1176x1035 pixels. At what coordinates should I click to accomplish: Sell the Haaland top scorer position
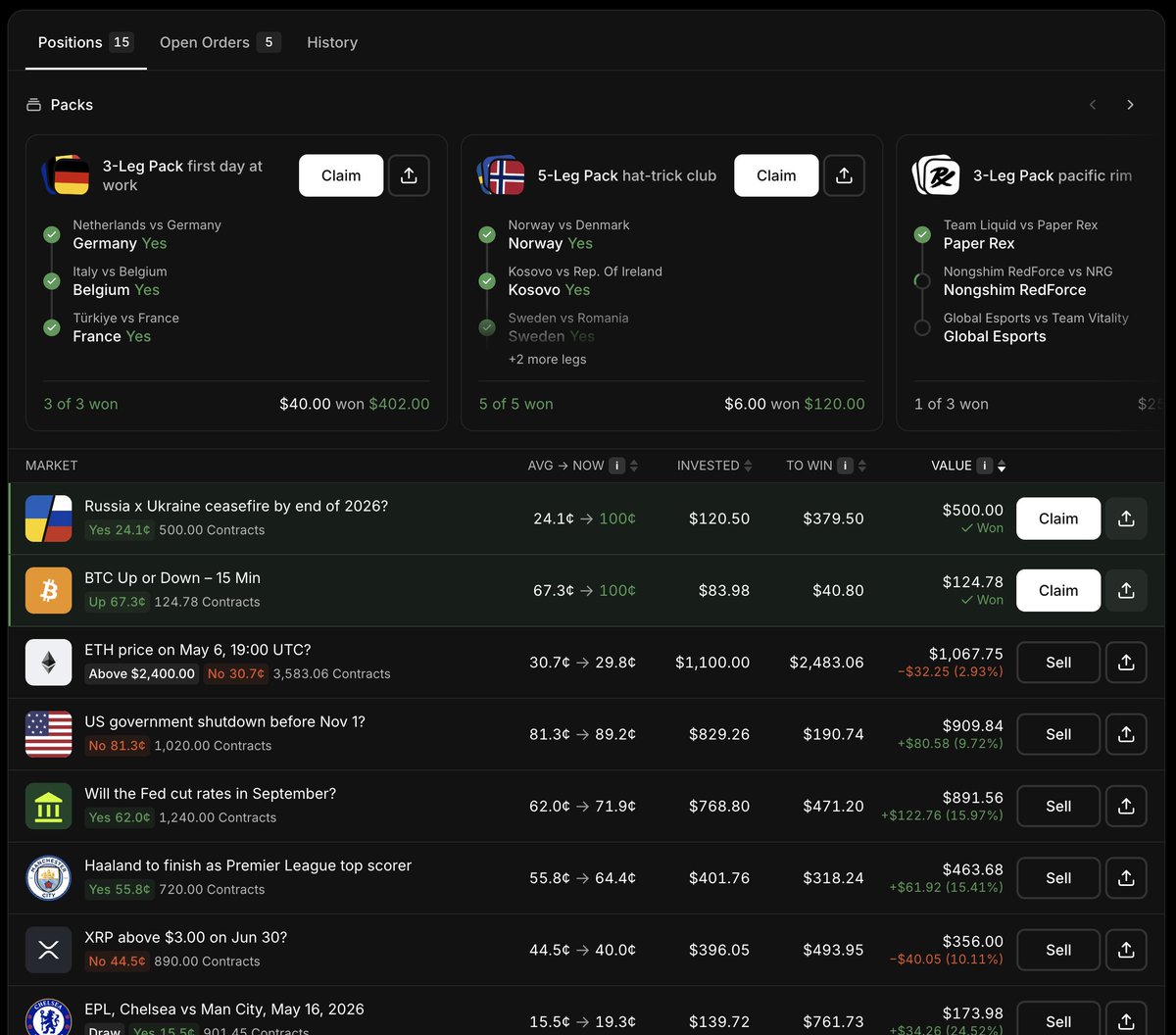click(x=1058, y=878)
